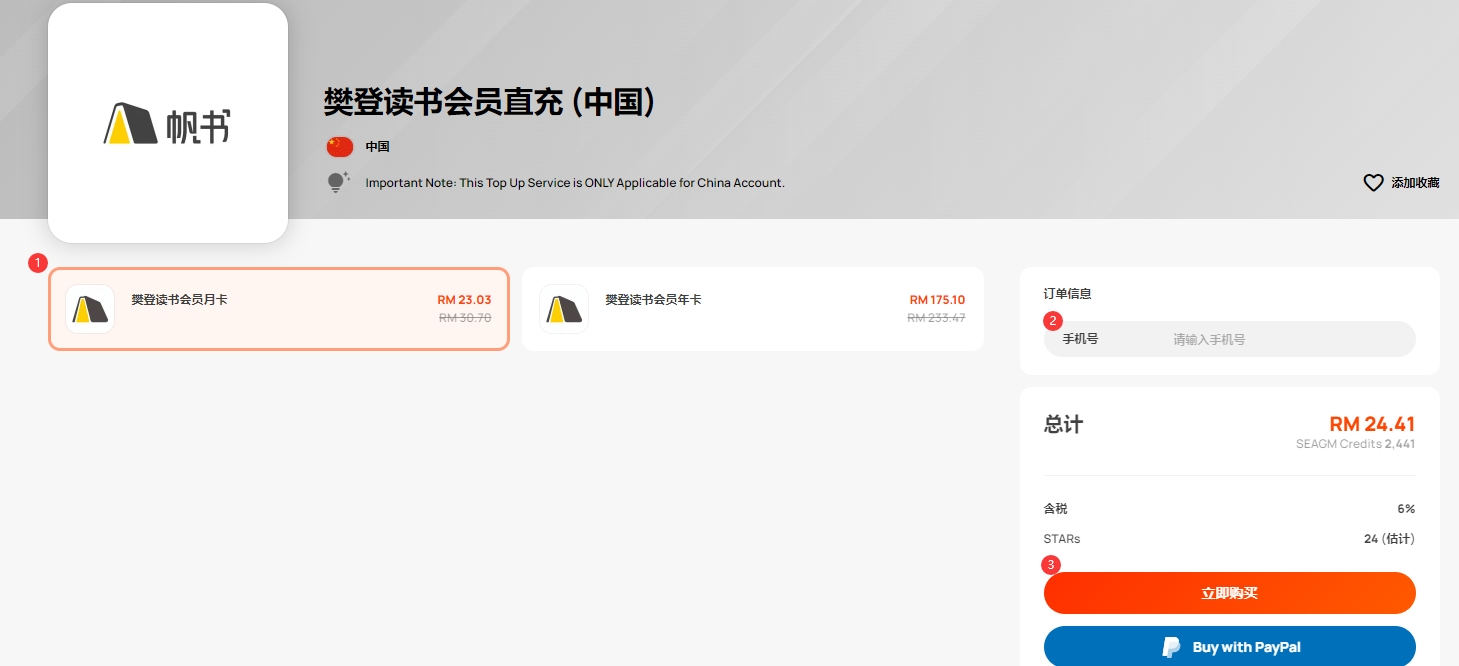This screenshot has width=1459, height=666.
Task: Click the 含税 tax label
Action: 1056,509
